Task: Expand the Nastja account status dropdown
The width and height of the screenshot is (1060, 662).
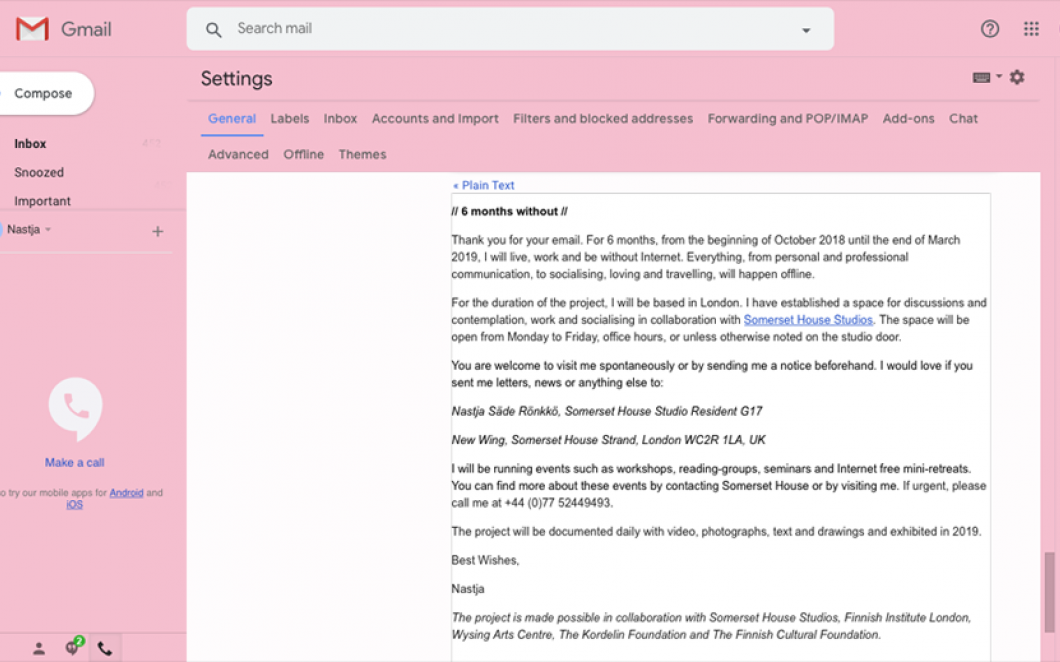Action: pyautogui.click(x=48, y=230)
